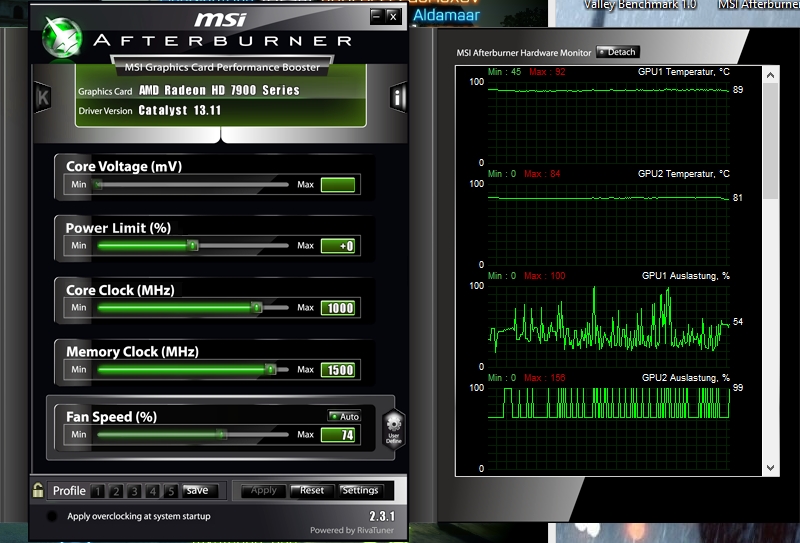
Task: Click the Power Limit slider handle
Action: 192,245
